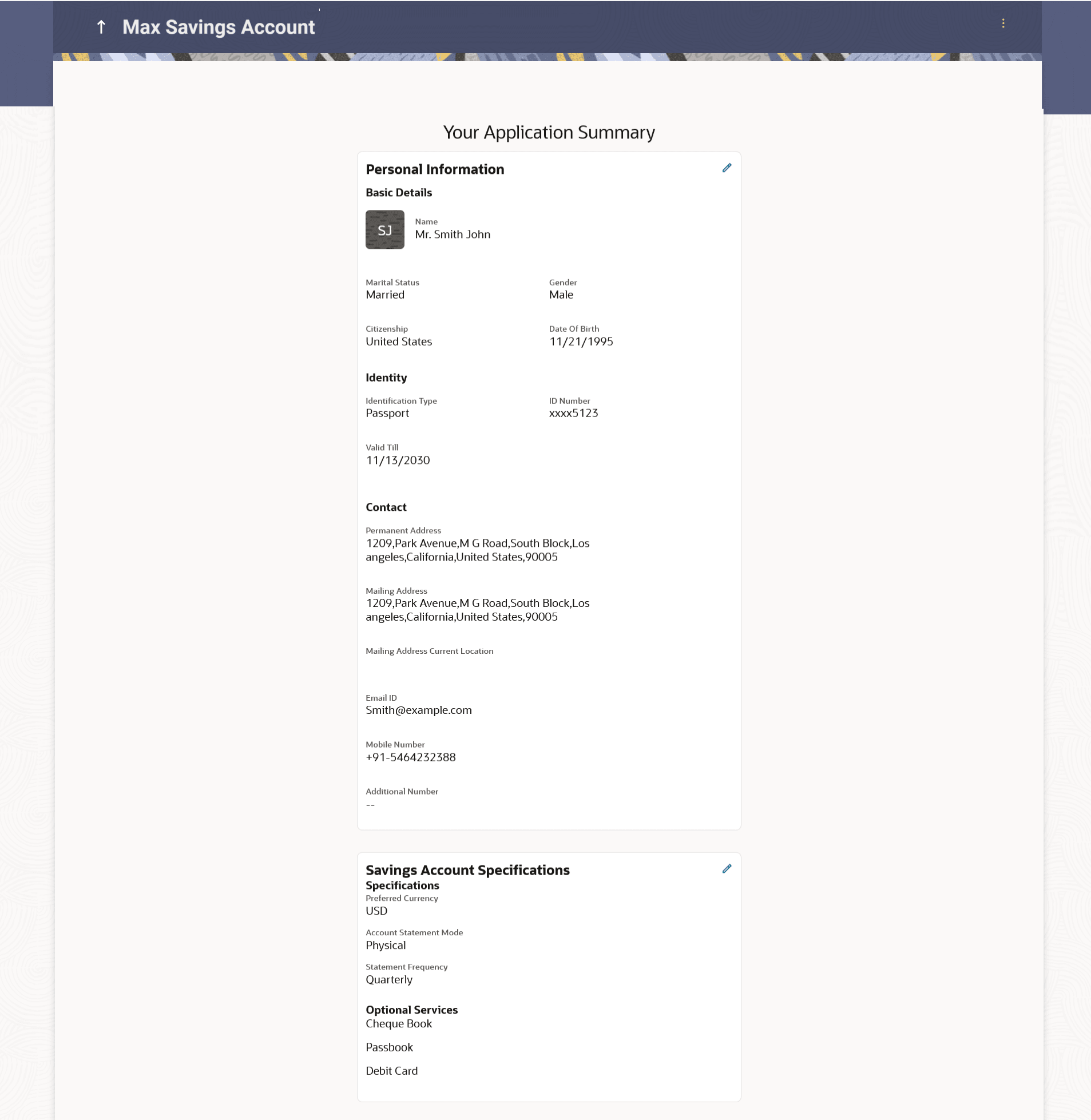Click the Contact section heading
This screenshot has width=1091, height=1120.
pos(386,507)
